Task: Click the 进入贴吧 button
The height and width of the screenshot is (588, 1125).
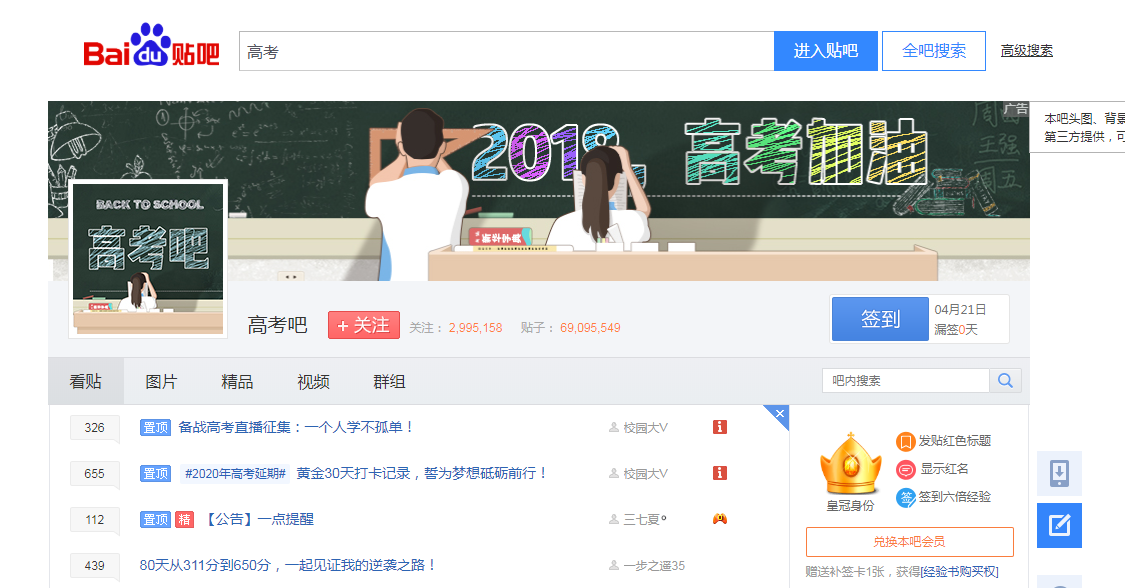Action: point(826,51)
